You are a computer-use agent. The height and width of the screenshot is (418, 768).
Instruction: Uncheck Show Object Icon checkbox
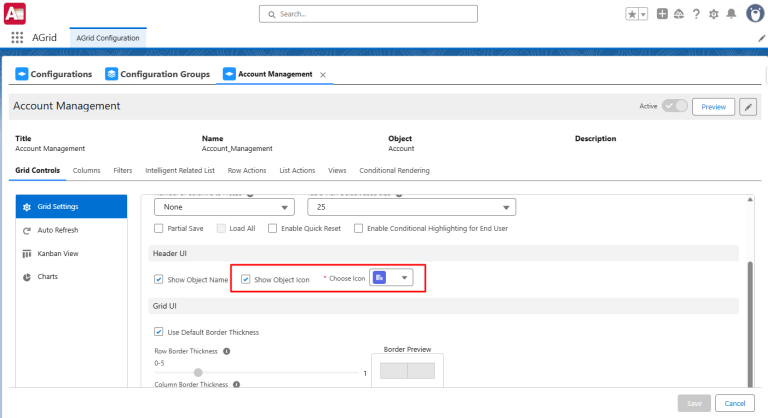click(x=245, y=279)
